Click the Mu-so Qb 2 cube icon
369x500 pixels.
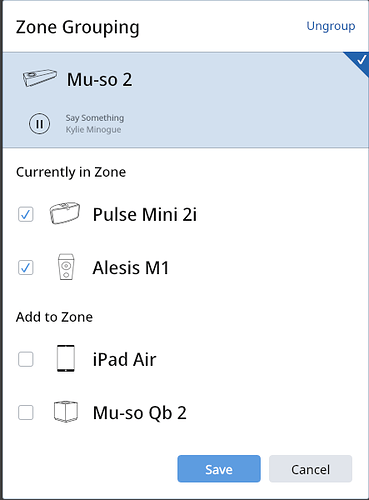coord(66,412)
